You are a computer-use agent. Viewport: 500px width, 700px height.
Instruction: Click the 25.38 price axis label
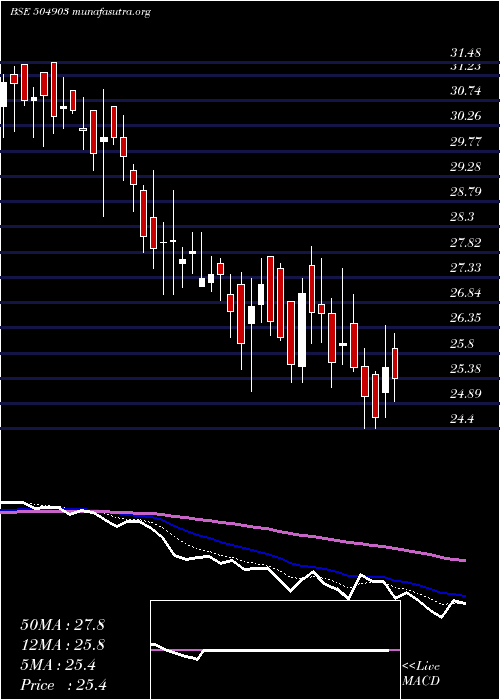click(x=466, y=369)
